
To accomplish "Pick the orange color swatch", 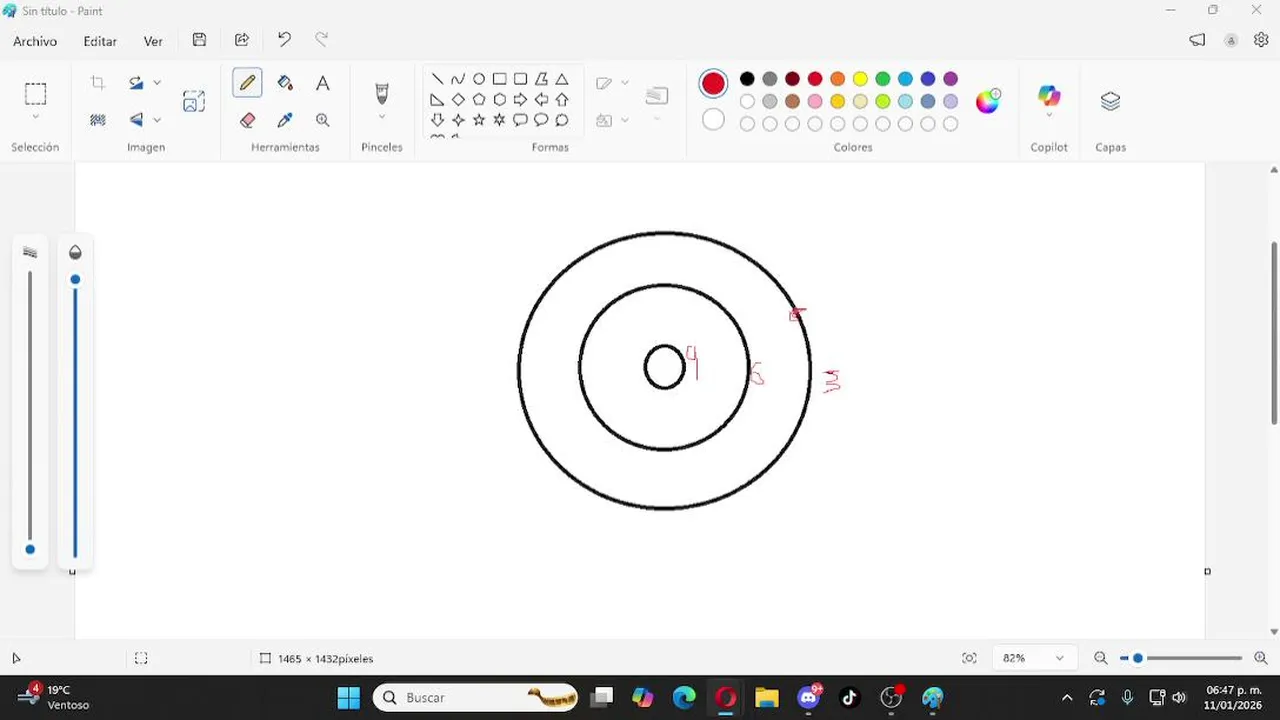I will pos(837,79).
